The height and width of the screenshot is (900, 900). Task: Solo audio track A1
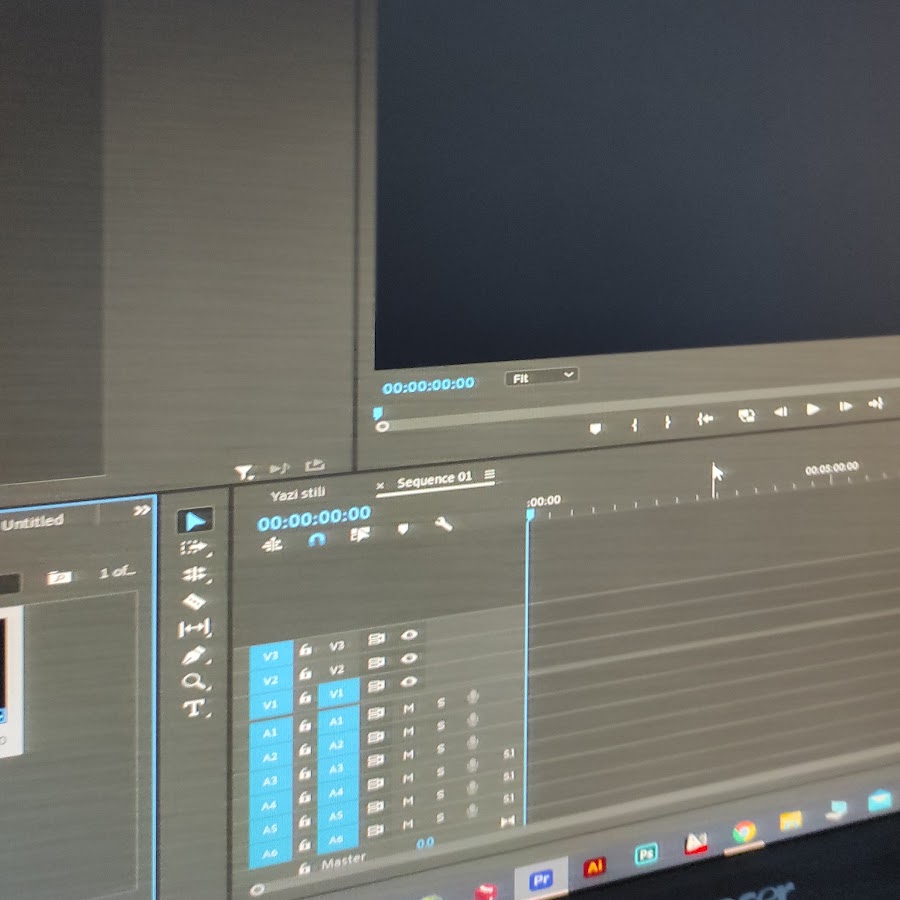[x=441, y=703]
